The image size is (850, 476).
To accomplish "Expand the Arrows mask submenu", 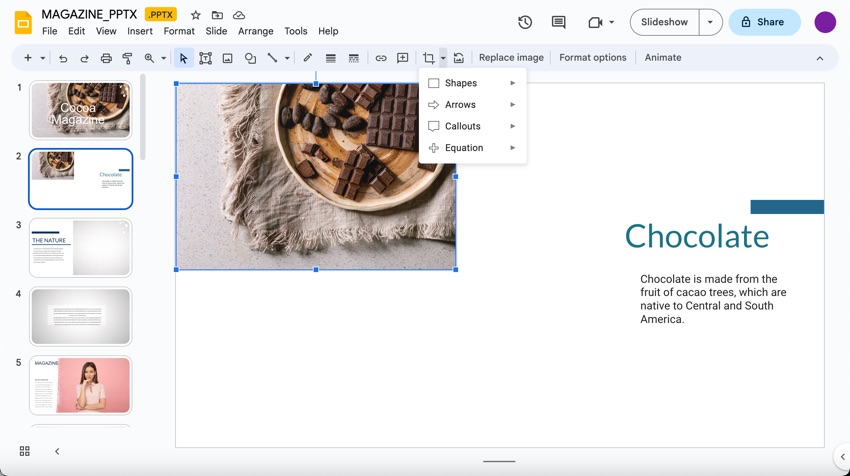I will 472,105.
